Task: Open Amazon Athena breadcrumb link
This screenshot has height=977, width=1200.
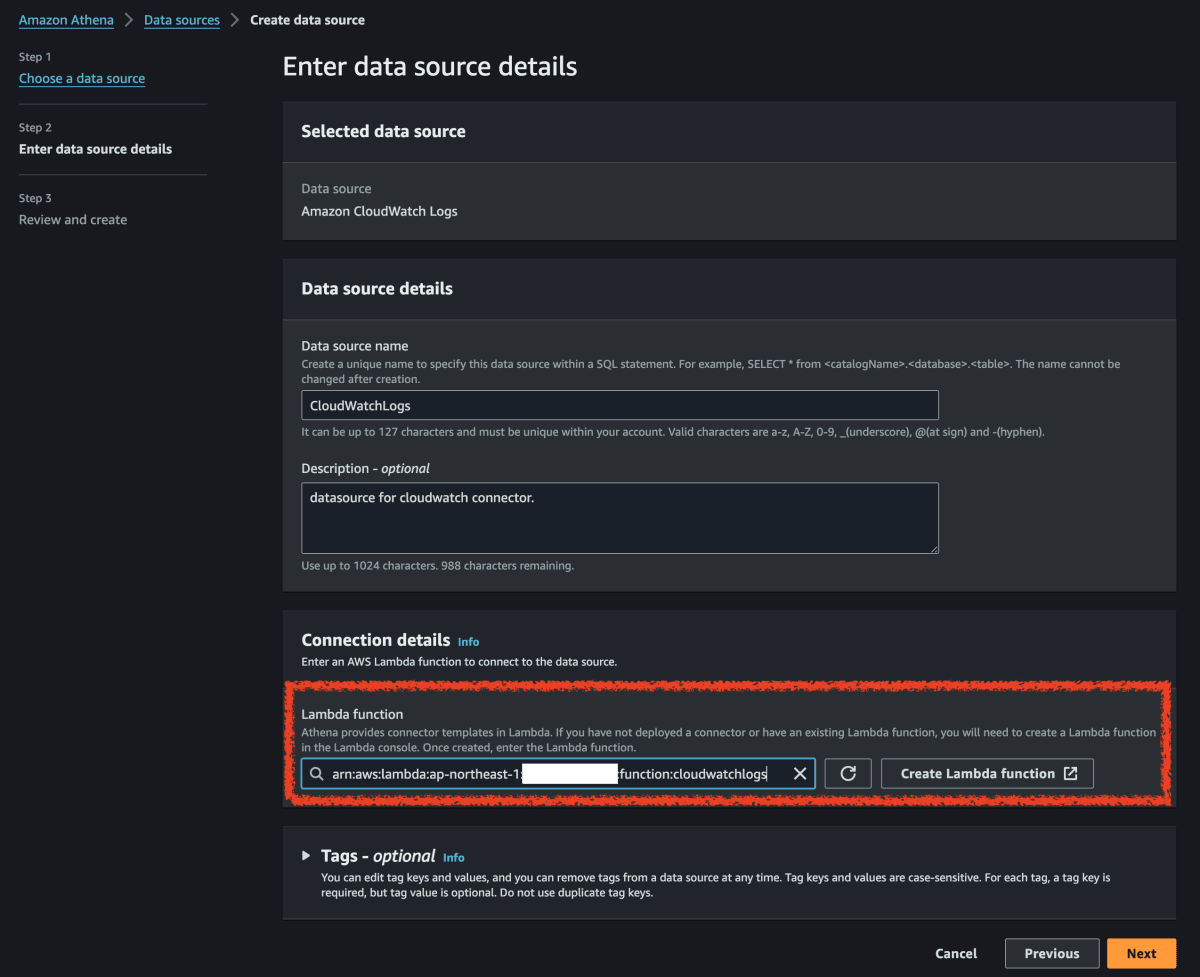Action: click(66, 20)
